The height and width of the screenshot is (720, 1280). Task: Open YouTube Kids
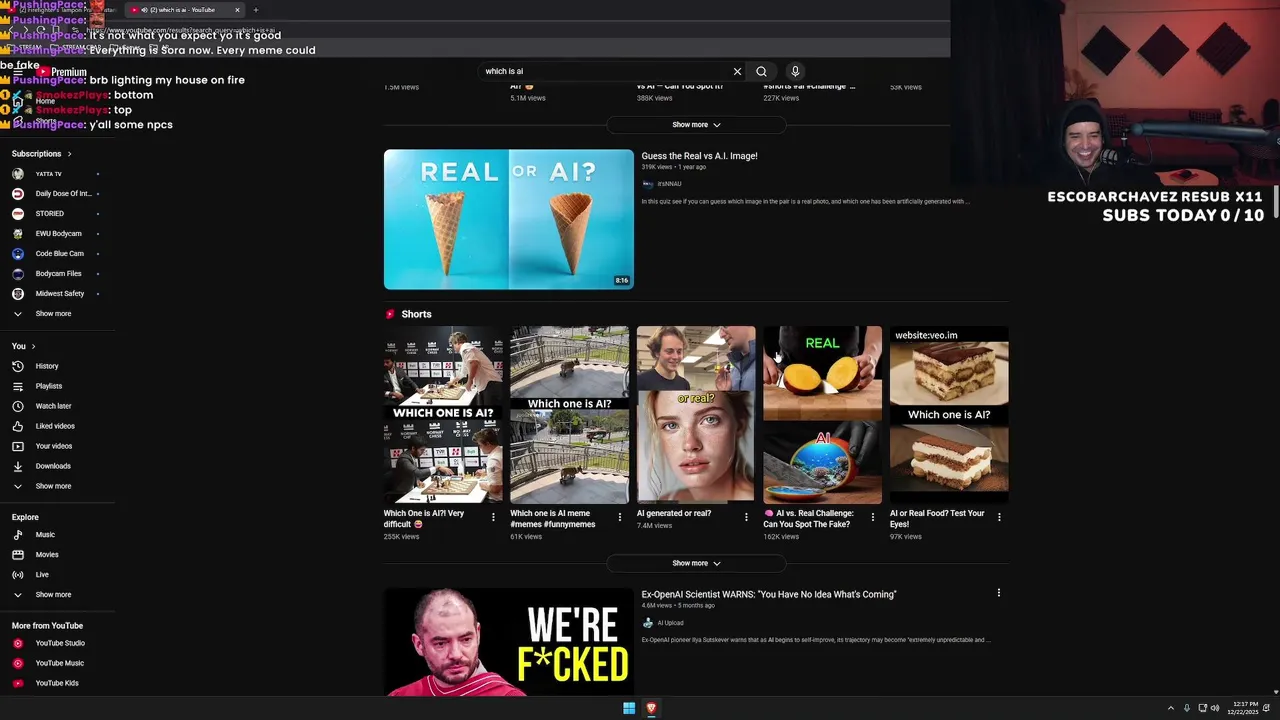[x=57, y=683]
